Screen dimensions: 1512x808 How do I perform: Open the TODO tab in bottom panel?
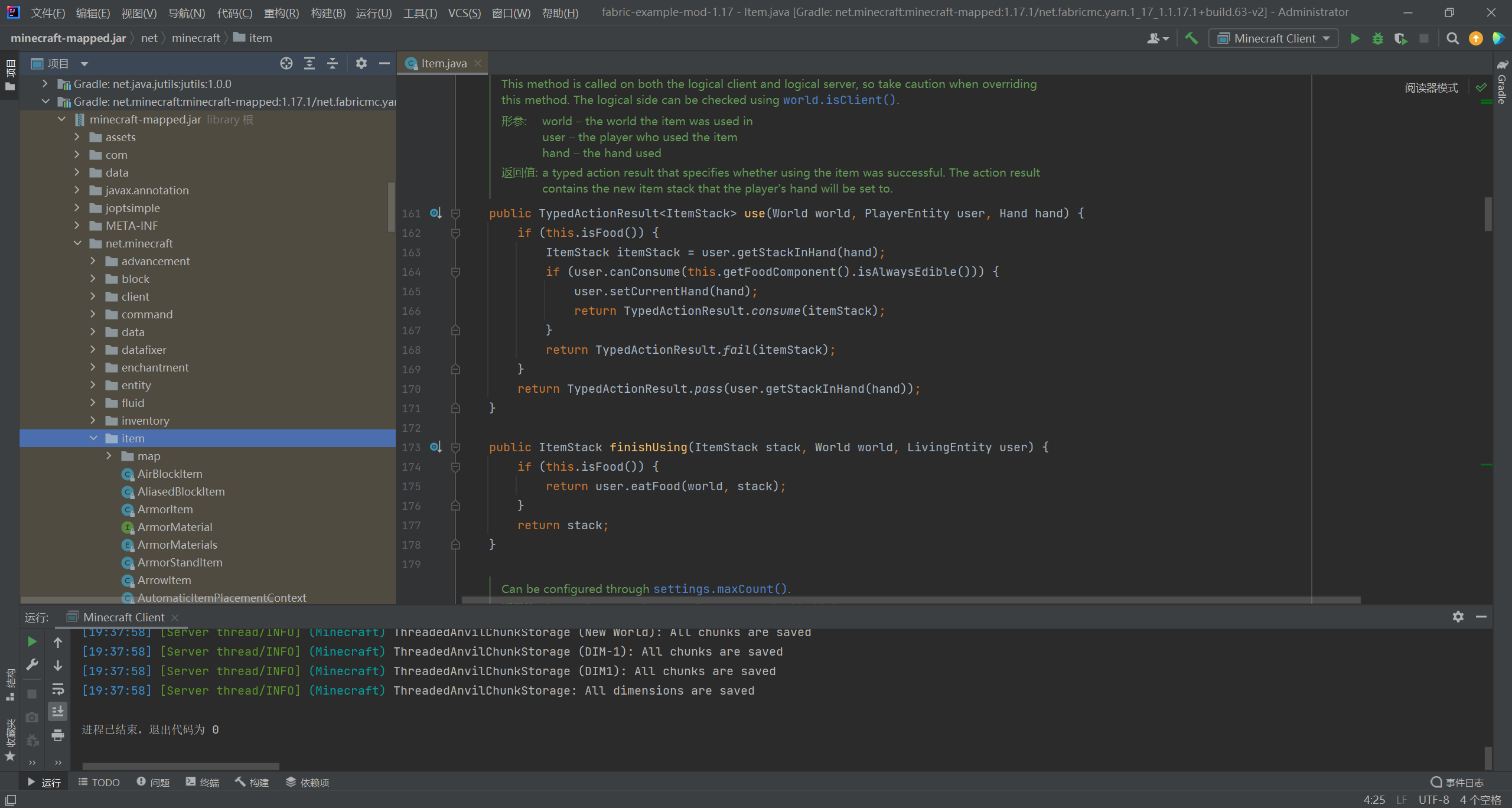103,781
